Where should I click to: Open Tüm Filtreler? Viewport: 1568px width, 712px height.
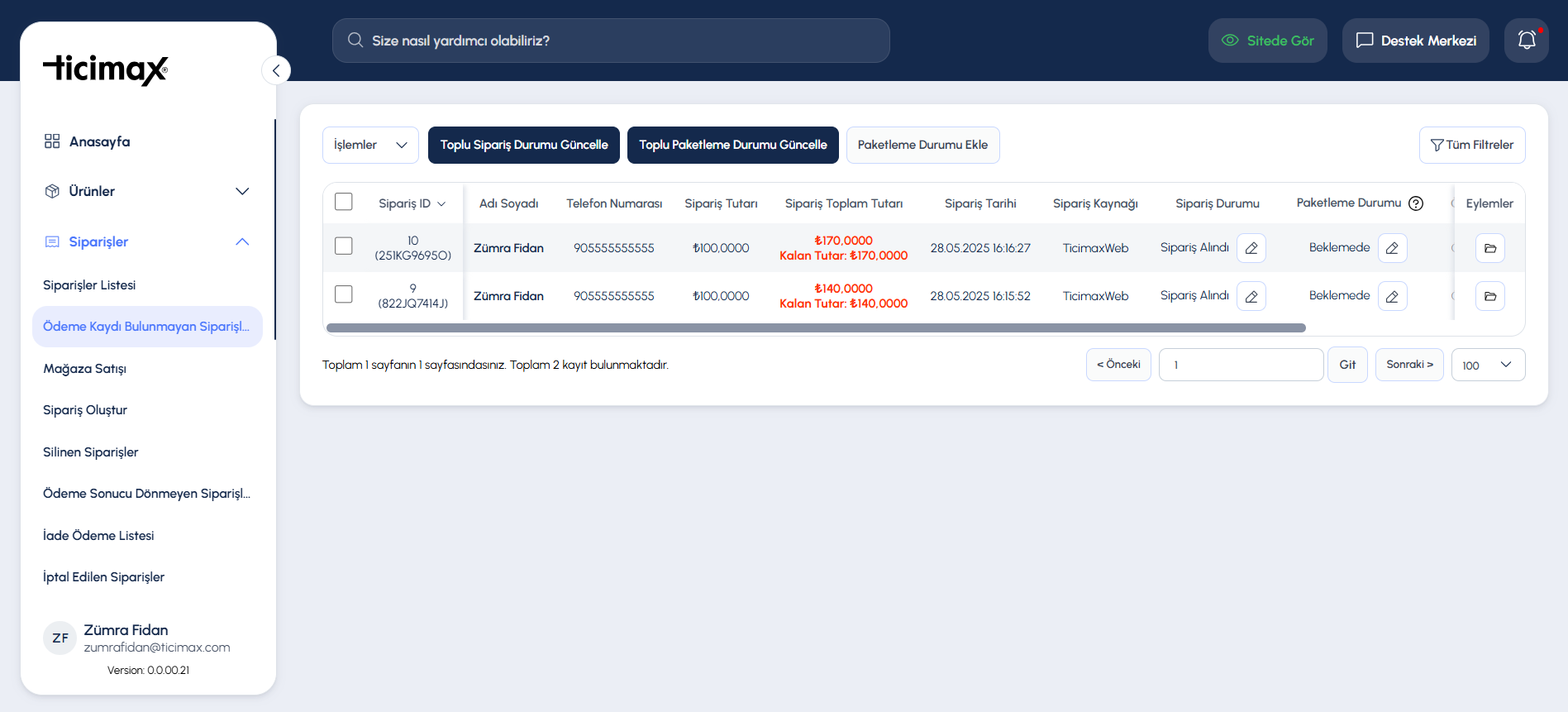tap(1472, 145)
